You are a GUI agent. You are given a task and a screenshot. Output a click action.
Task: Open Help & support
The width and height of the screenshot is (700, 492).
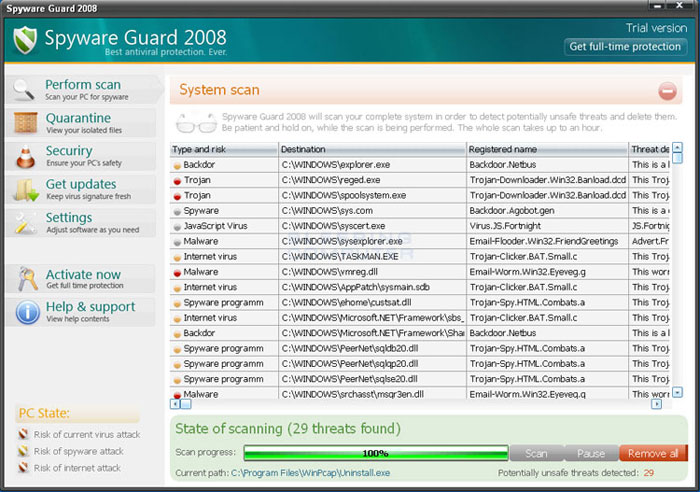tap(81, 312)
